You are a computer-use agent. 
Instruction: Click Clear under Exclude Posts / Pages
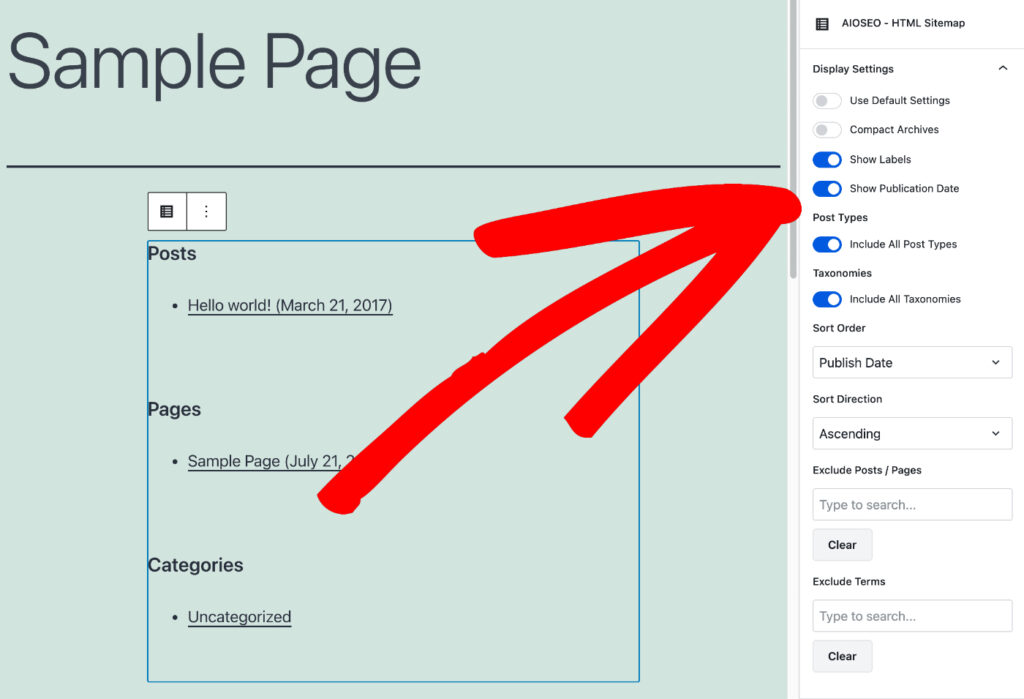click(841, 544)
